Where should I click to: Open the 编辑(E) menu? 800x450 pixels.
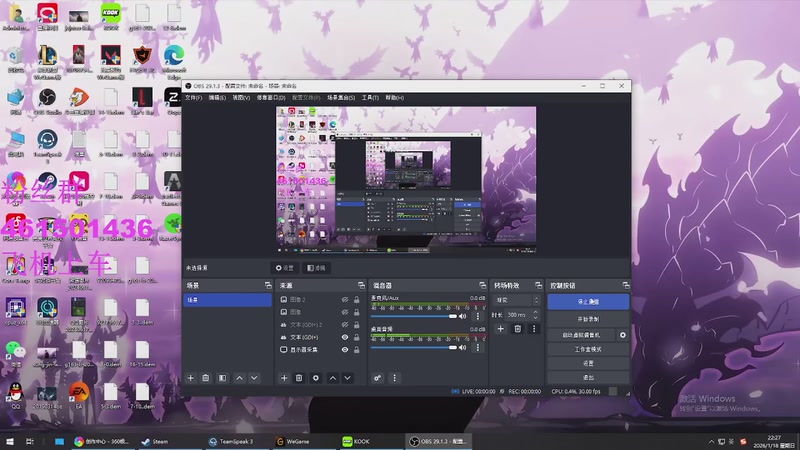(217, 97)
